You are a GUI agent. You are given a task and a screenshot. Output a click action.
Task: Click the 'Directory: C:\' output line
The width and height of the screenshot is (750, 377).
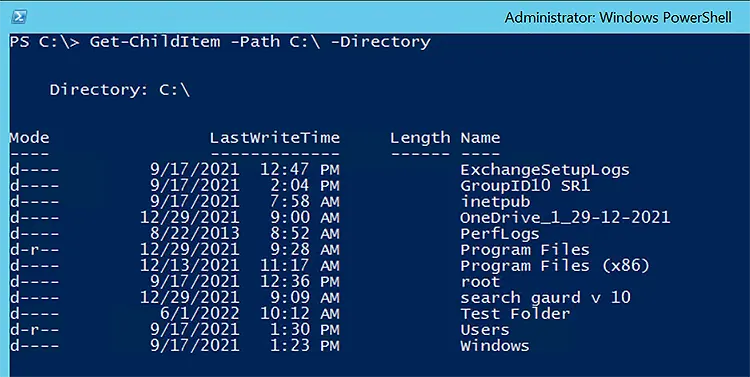[x=120, y=90]
